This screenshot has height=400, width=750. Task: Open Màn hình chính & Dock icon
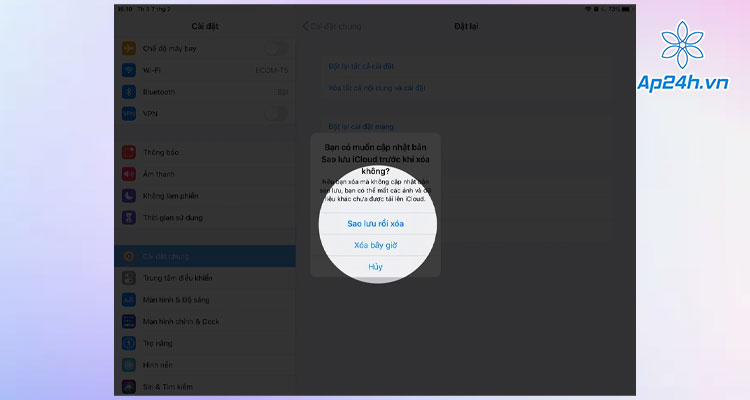pos(129,322)
